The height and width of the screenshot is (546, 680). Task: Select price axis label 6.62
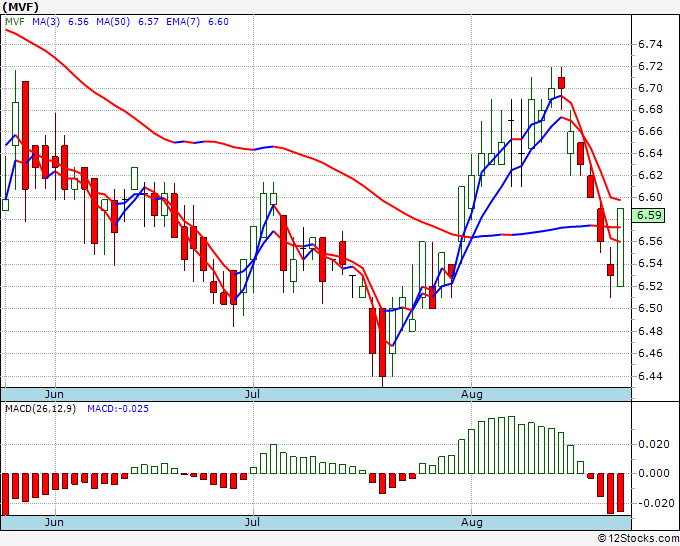pos(650,175)
